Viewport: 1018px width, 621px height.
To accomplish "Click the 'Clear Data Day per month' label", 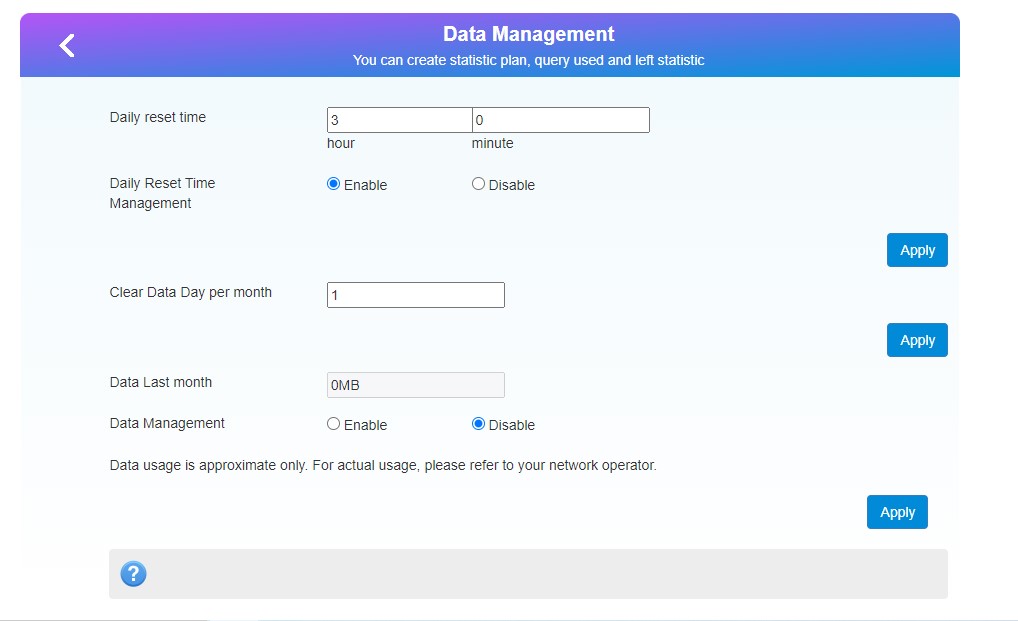I will point(190,293).
